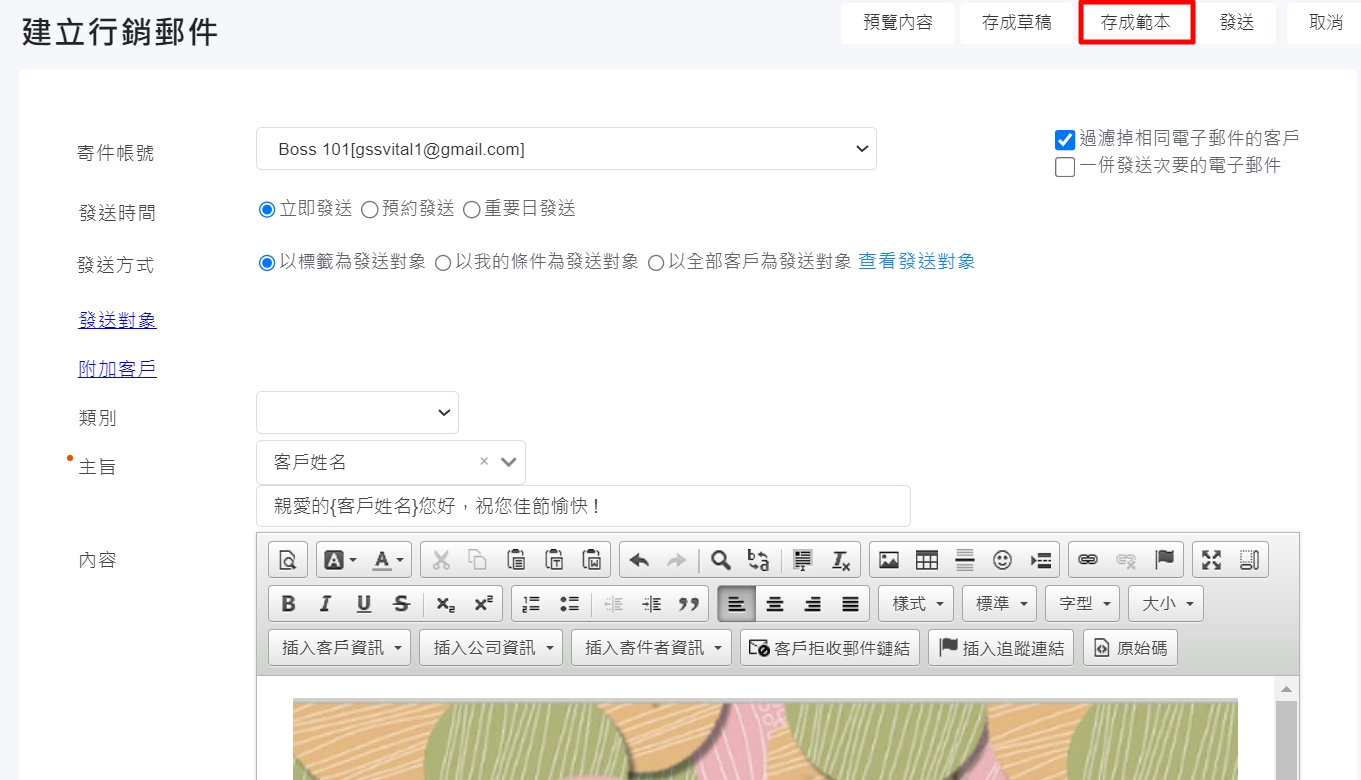
Task: Enable 一併發送次要的電子郵件 checkbox
Action: tap(1065, 167)
